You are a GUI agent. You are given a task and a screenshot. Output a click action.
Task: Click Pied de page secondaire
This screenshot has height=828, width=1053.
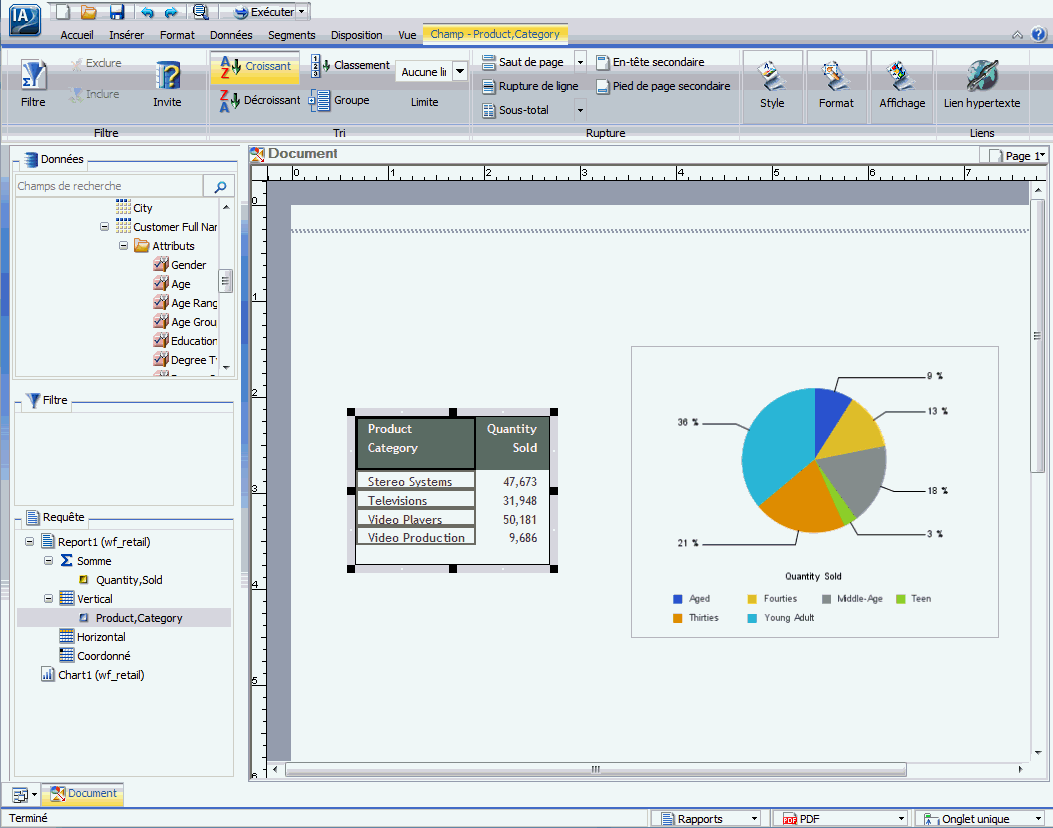pos(663,86)
